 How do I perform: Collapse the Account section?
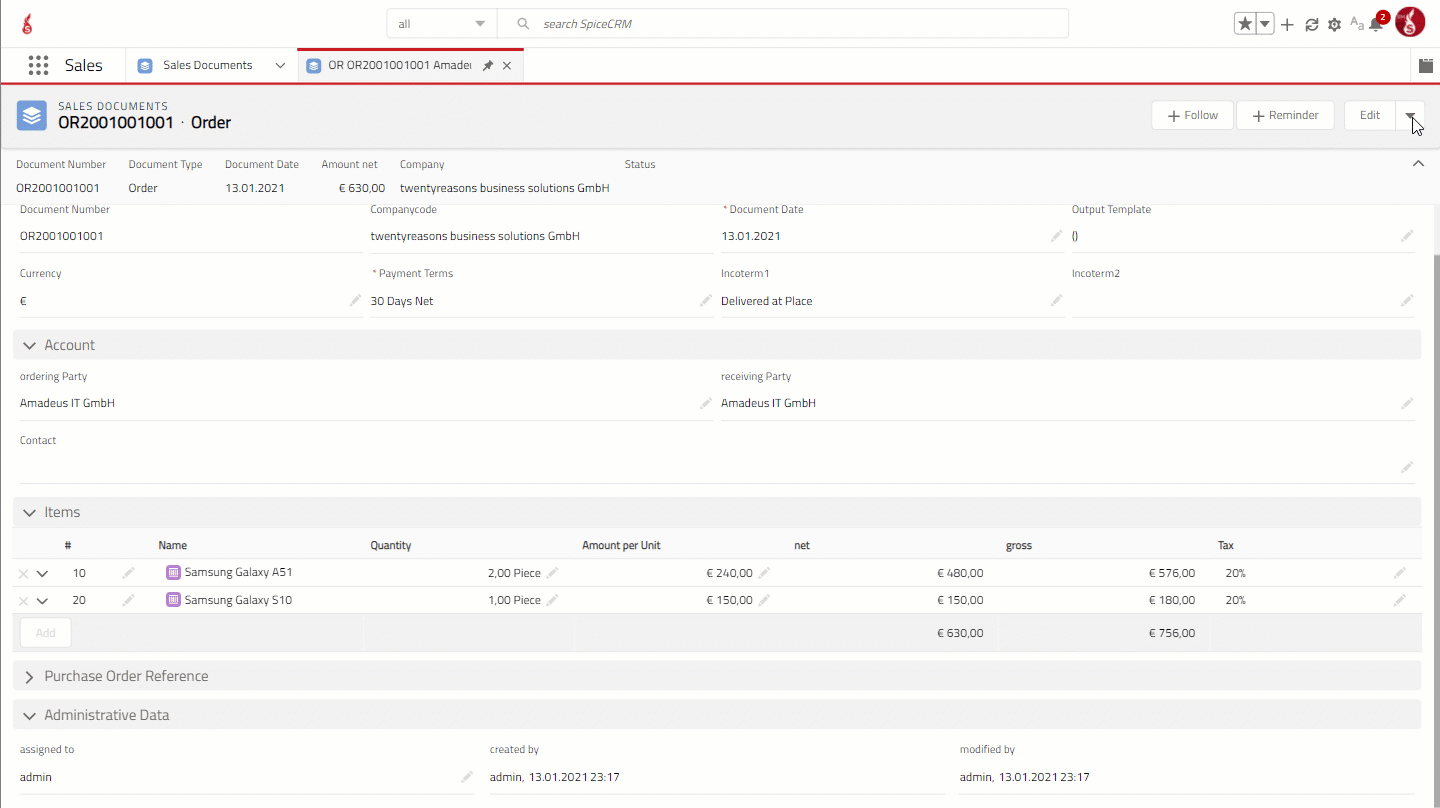29,345
